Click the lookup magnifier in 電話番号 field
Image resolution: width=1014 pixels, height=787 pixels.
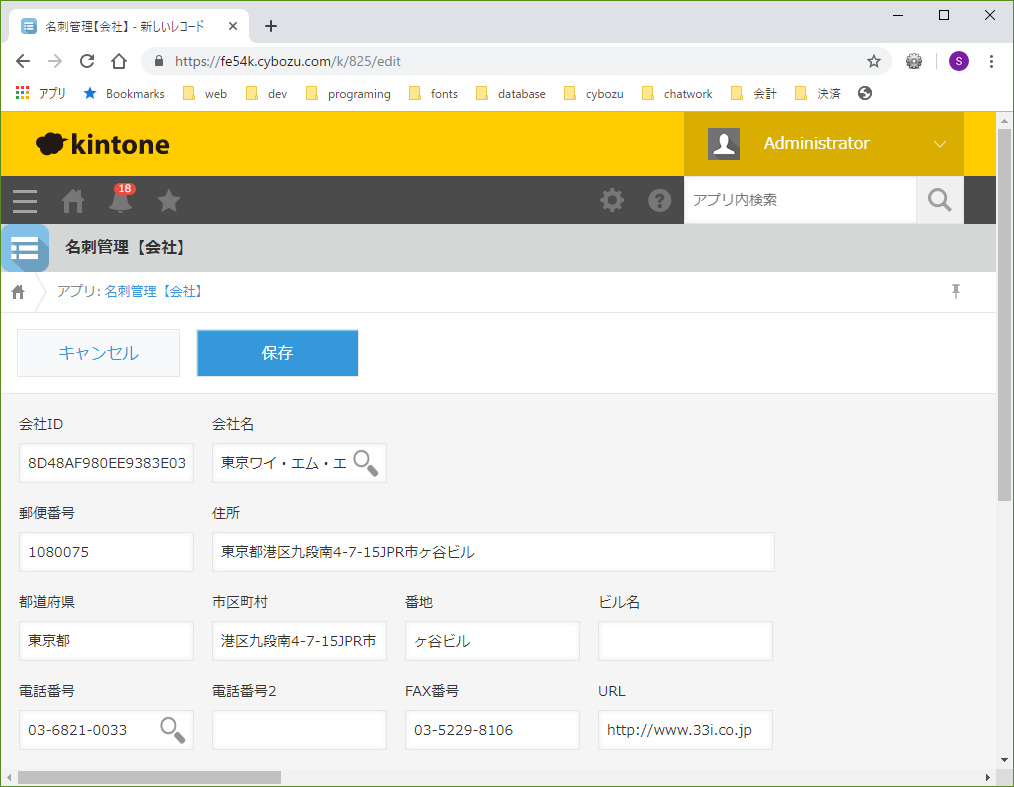tap(173, 730)
